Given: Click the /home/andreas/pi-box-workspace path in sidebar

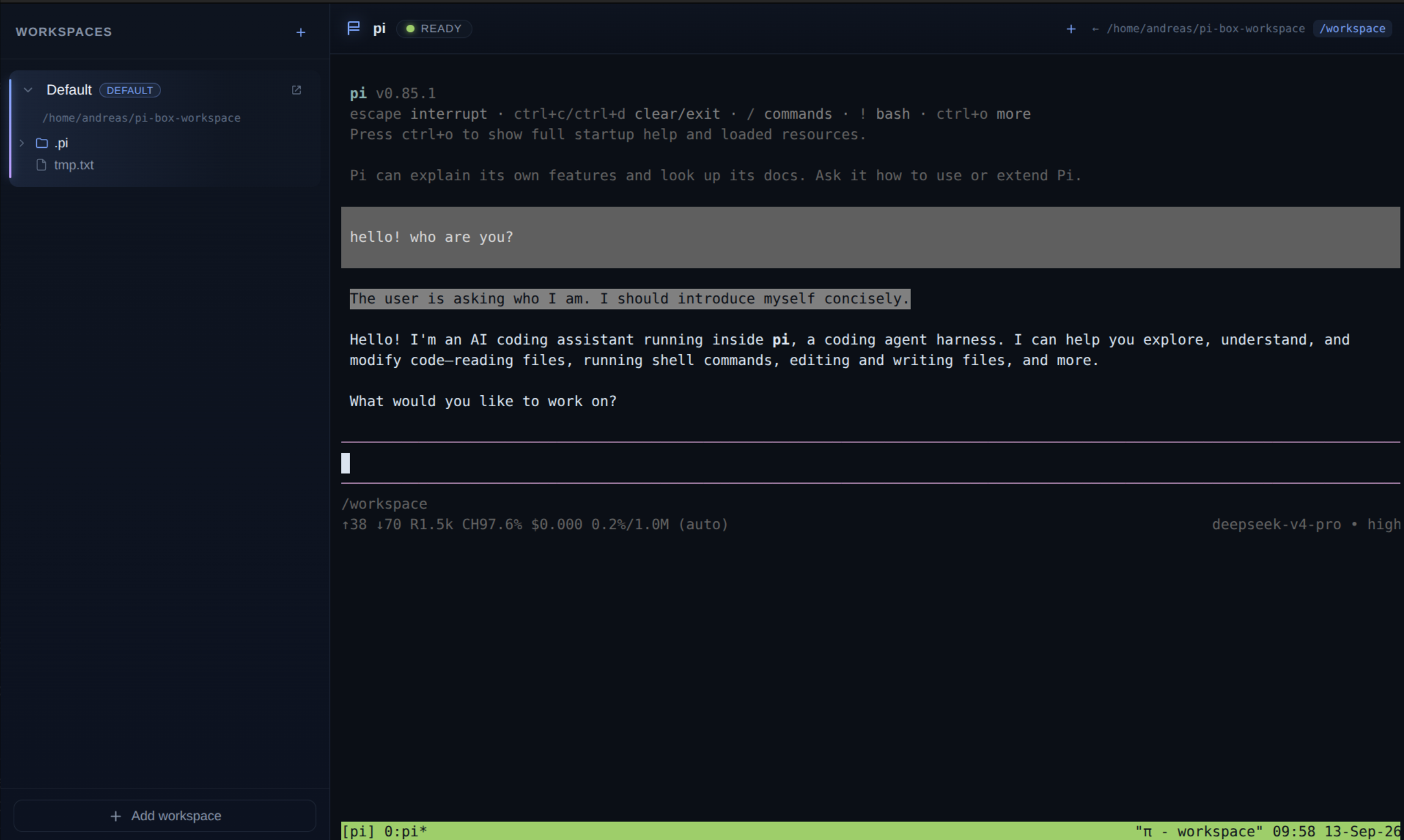Looking at the screenshot, I should pos(141,118).
